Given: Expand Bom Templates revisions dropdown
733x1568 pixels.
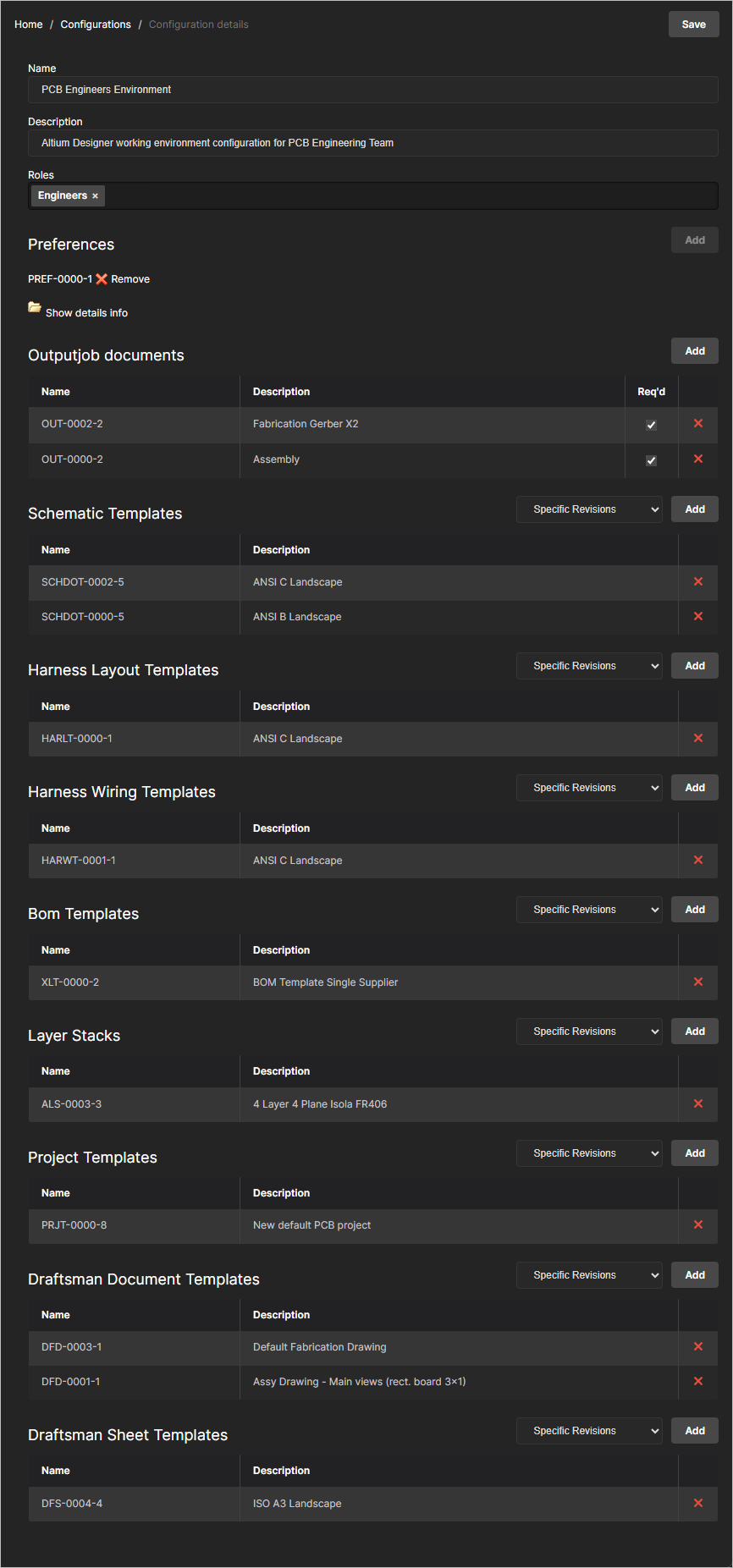Looking at the screenshot, I should 589,910.
